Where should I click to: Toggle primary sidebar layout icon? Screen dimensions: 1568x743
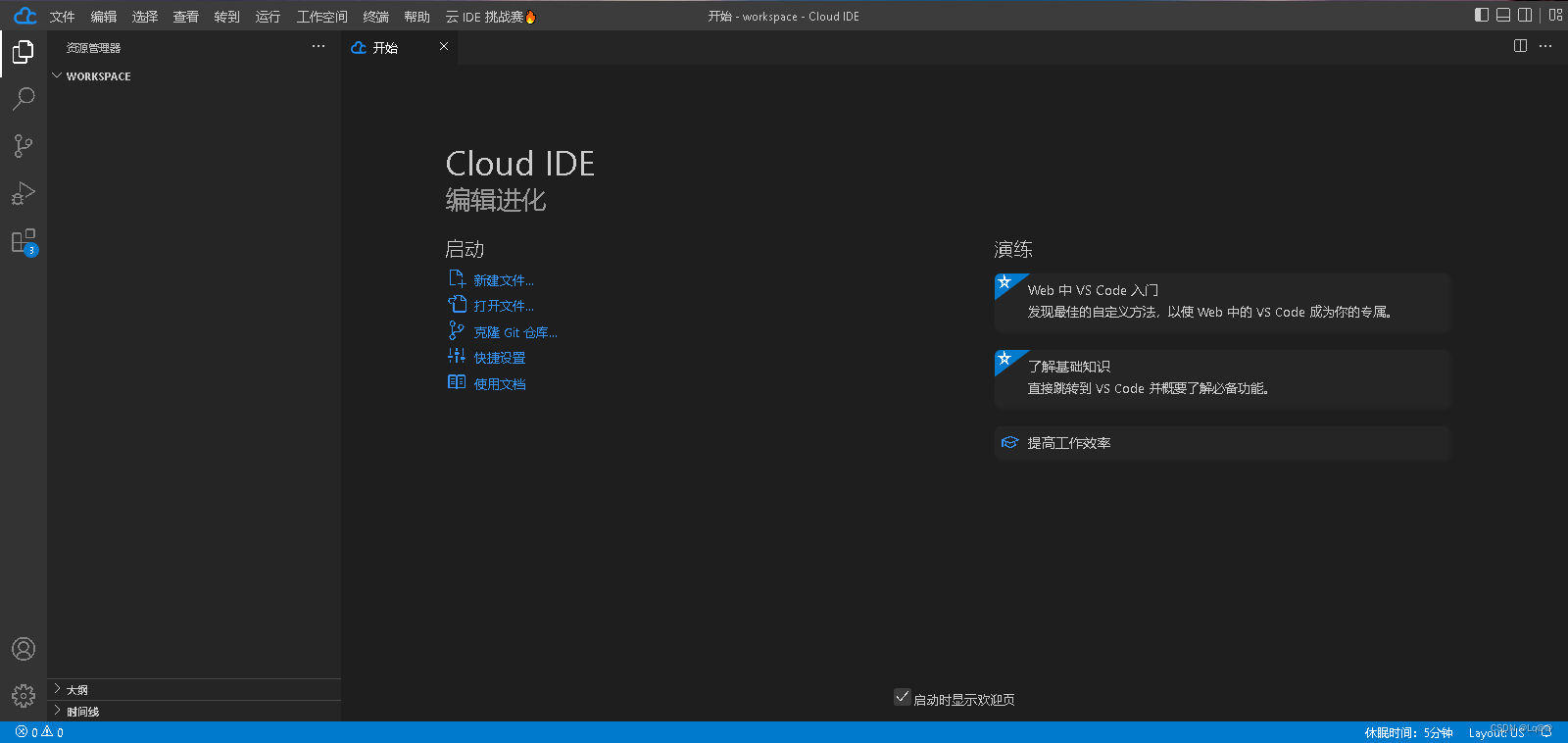tap(1482, 15)
